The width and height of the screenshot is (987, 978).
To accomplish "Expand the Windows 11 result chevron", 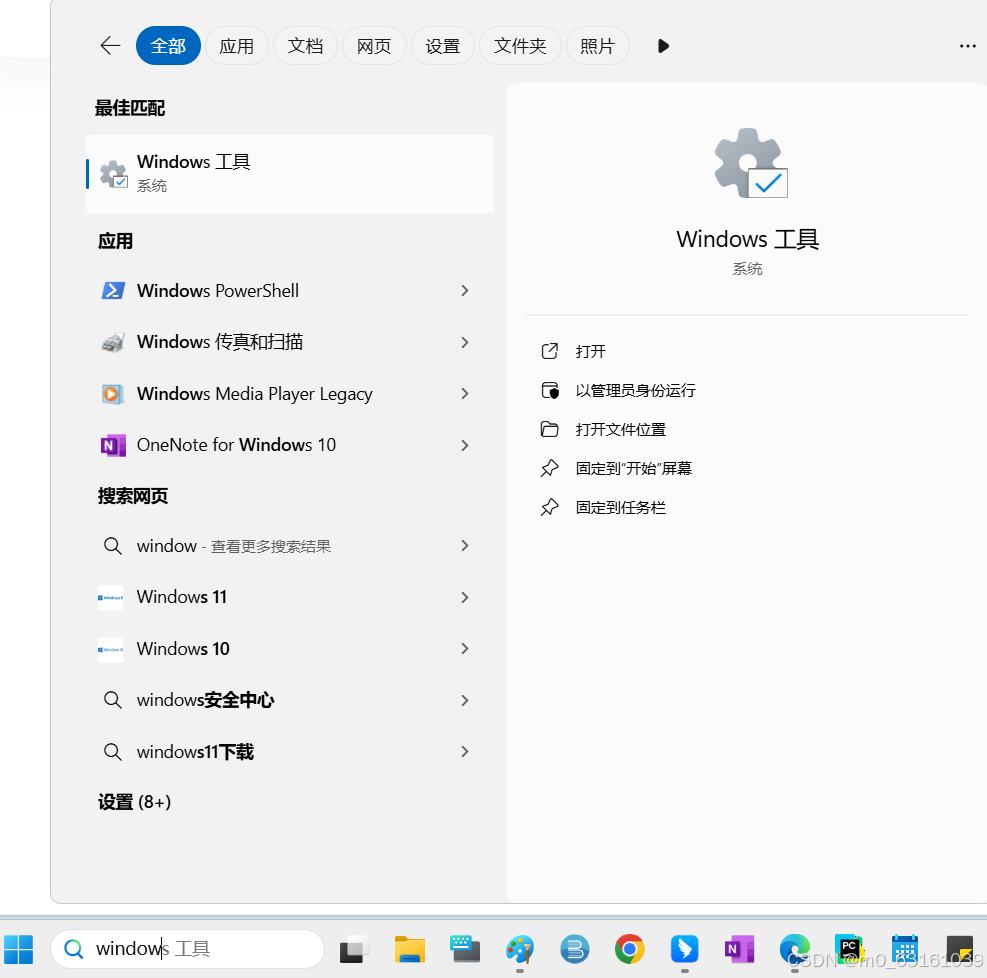I will pyautogui.click(x=465, y=597).
